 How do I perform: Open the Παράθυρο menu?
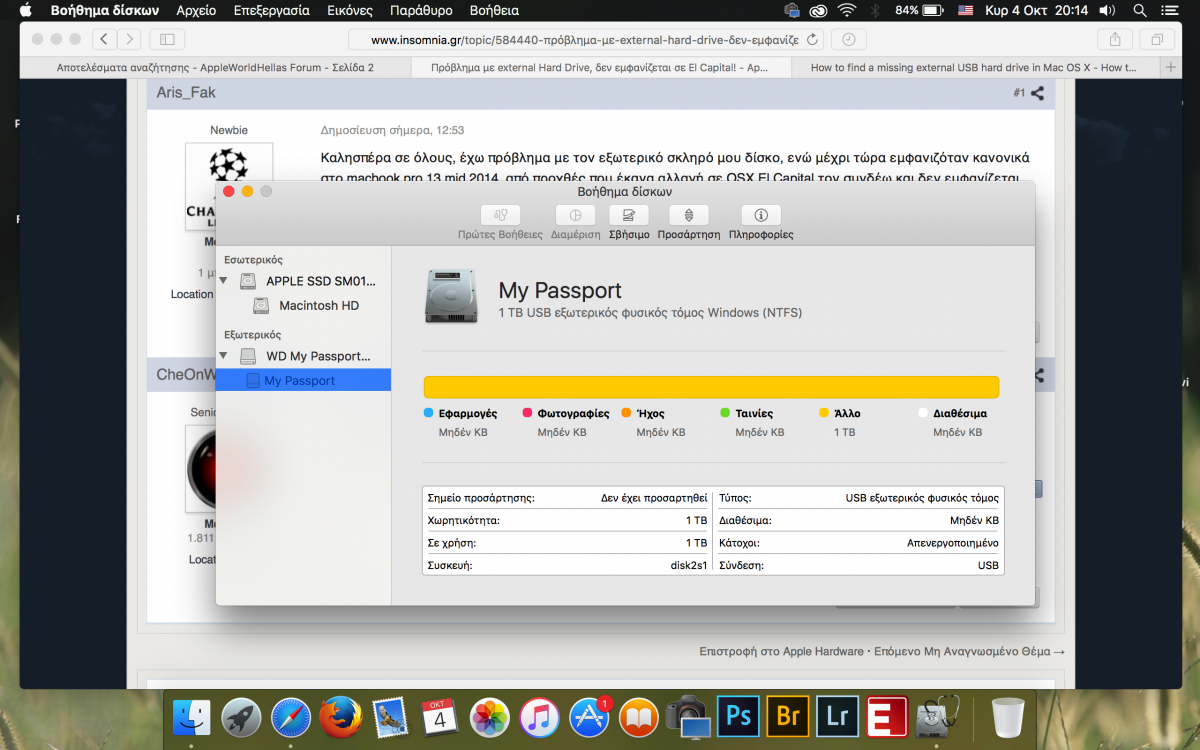(x=421, y=10)
